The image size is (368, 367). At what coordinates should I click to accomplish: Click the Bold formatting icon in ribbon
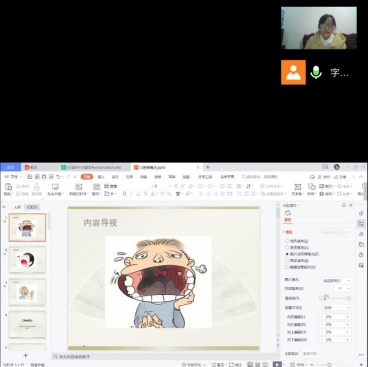[124, 194]
